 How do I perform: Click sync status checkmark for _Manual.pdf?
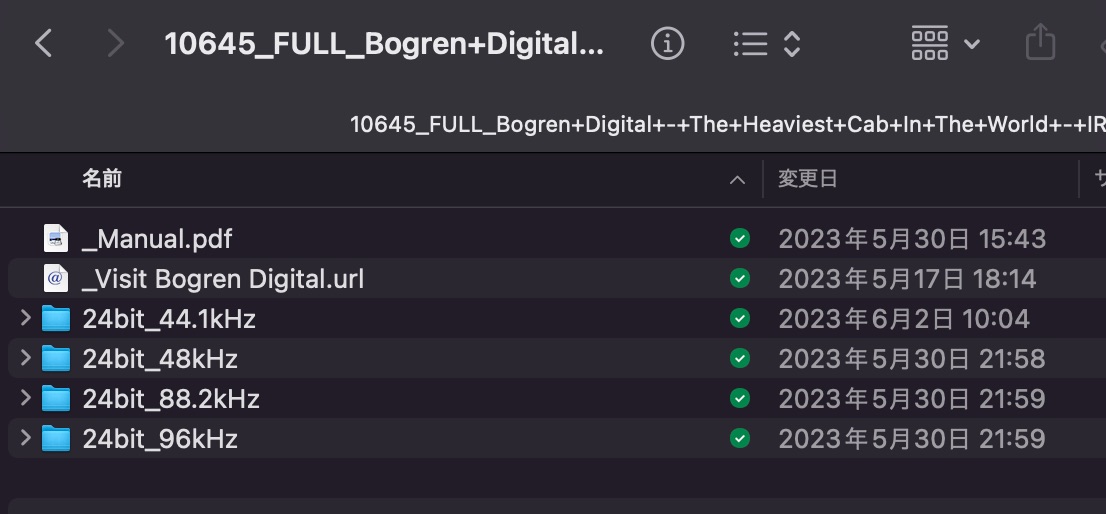coord(740,238)
